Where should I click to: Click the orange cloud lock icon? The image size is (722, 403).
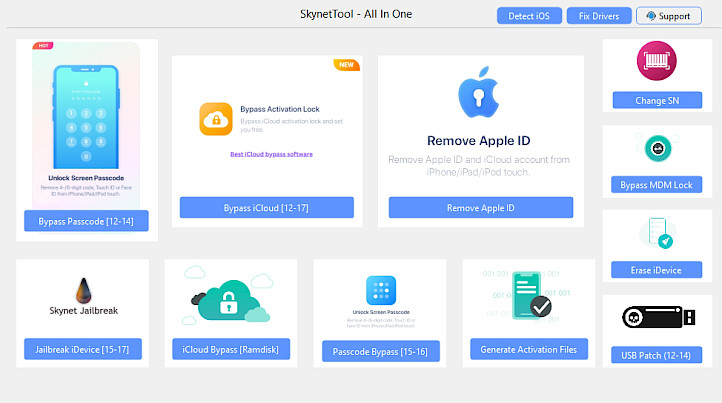coord(215,119)
